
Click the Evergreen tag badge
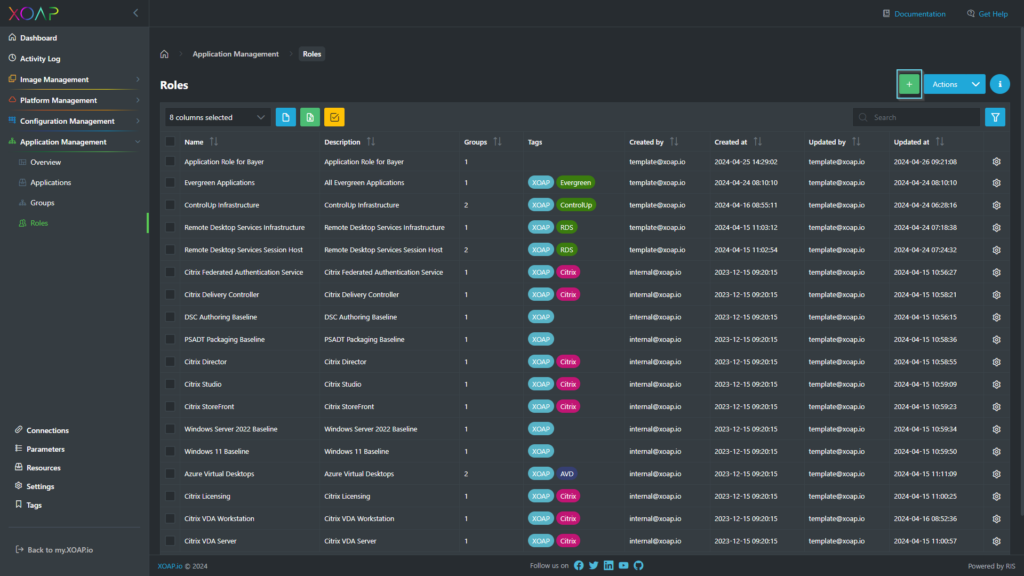click(x=575, y=183)
